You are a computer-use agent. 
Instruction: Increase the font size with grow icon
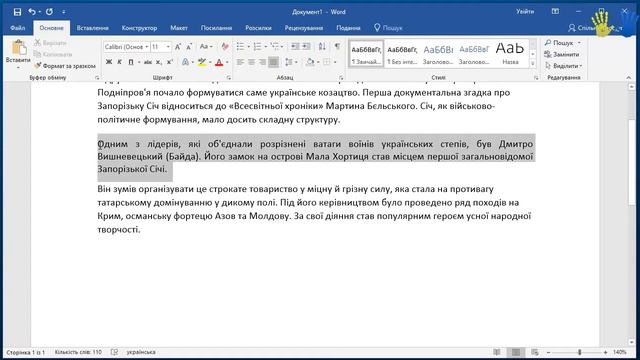[178, 47]
